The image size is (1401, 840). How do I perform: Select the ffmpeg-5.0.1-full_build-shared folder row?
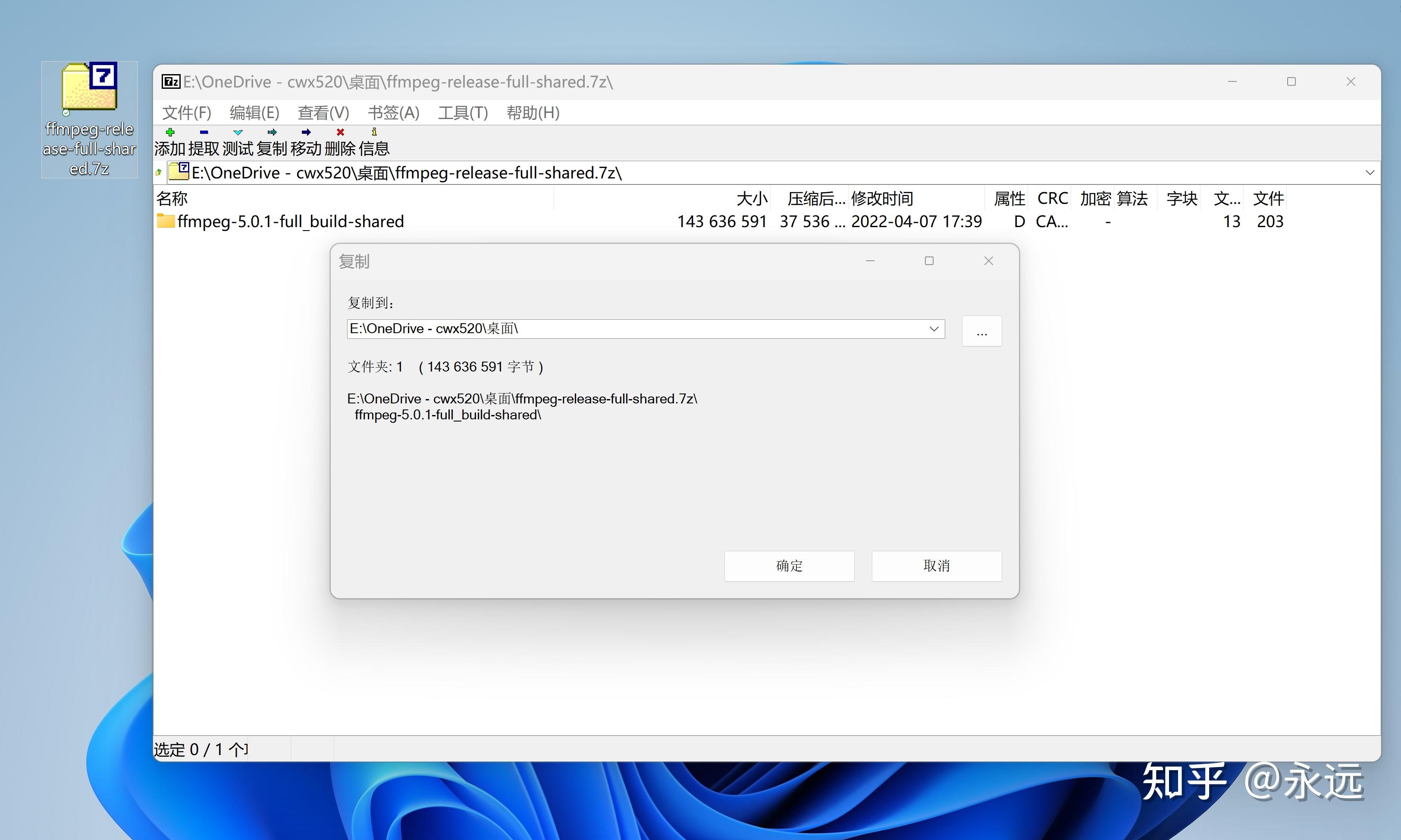click(x=291, y=222)
